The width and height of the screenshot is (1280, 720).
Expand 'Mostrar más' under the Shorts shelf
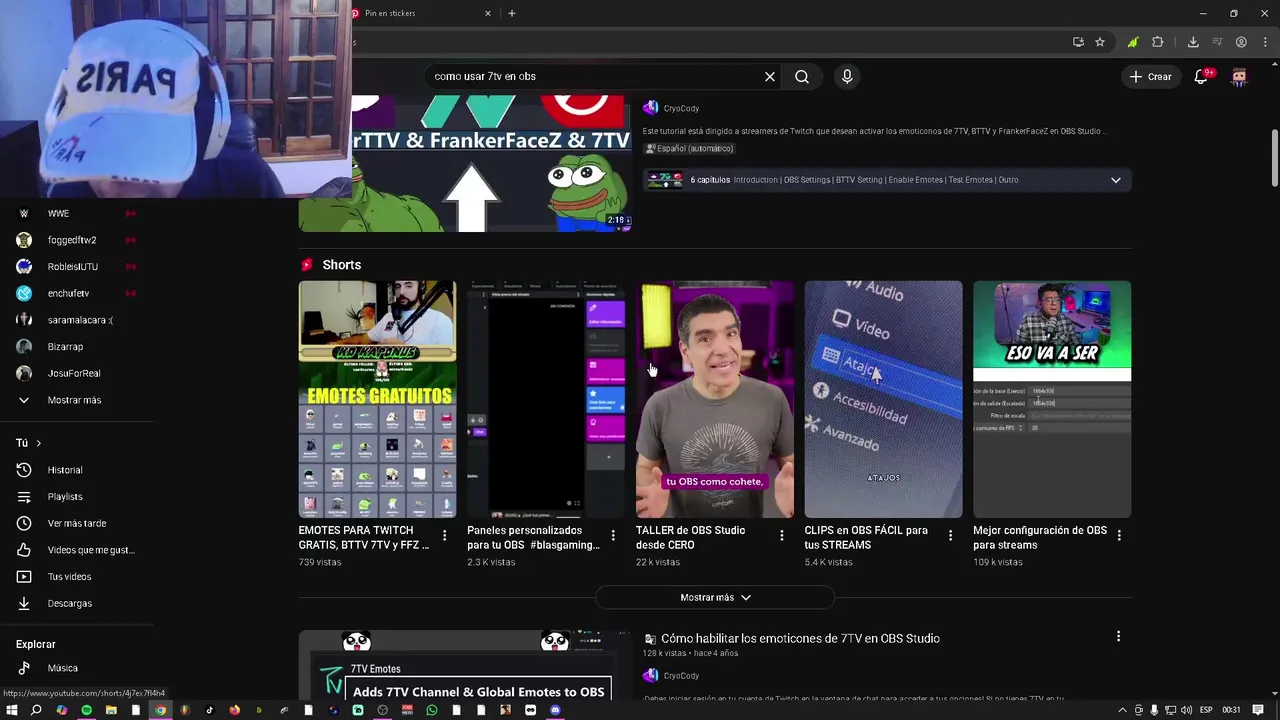click(x=715, y=597)
